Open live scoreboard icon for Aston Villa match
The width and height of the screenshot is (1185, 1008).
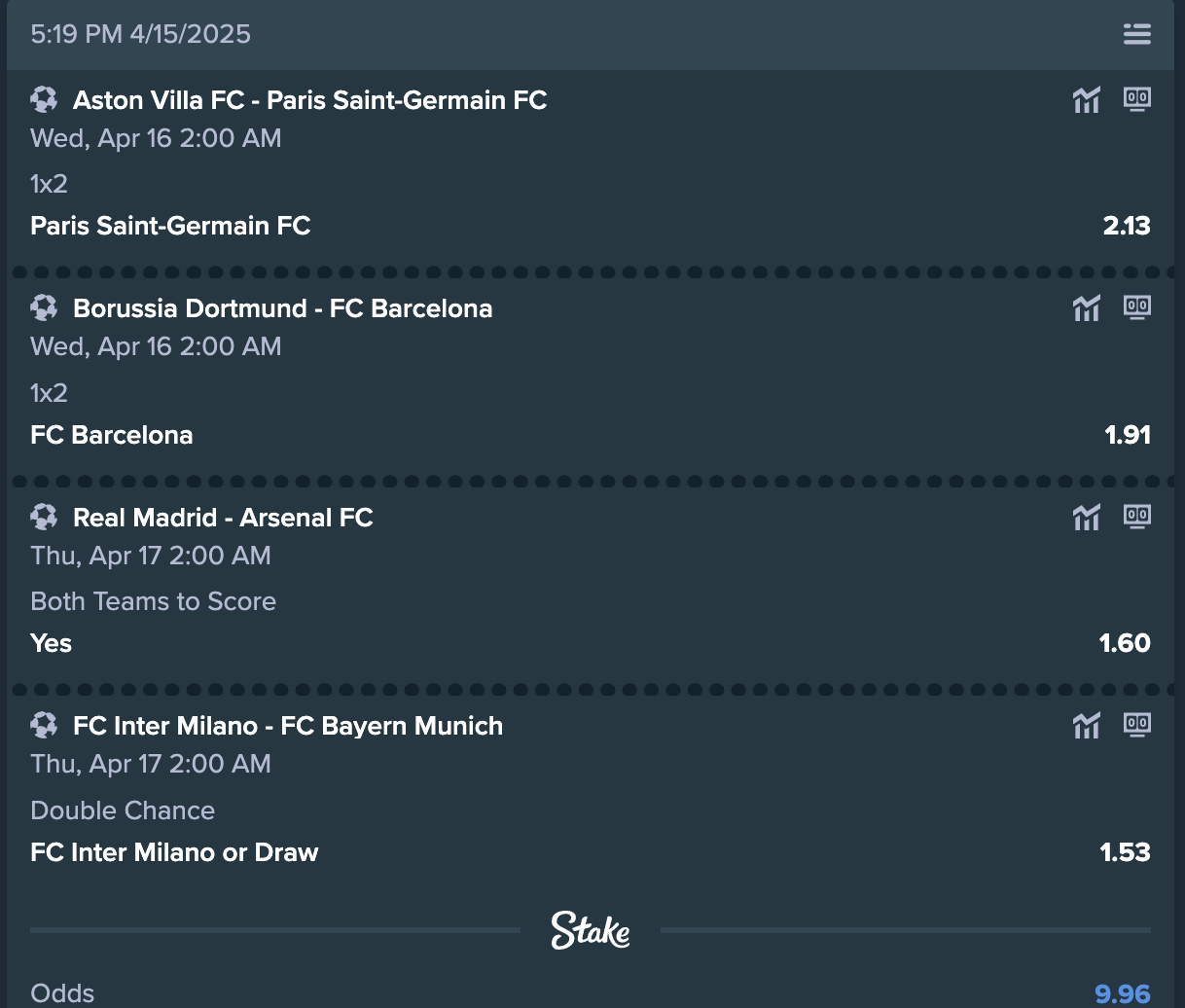pyautogui.click(x=1137, y=99)
